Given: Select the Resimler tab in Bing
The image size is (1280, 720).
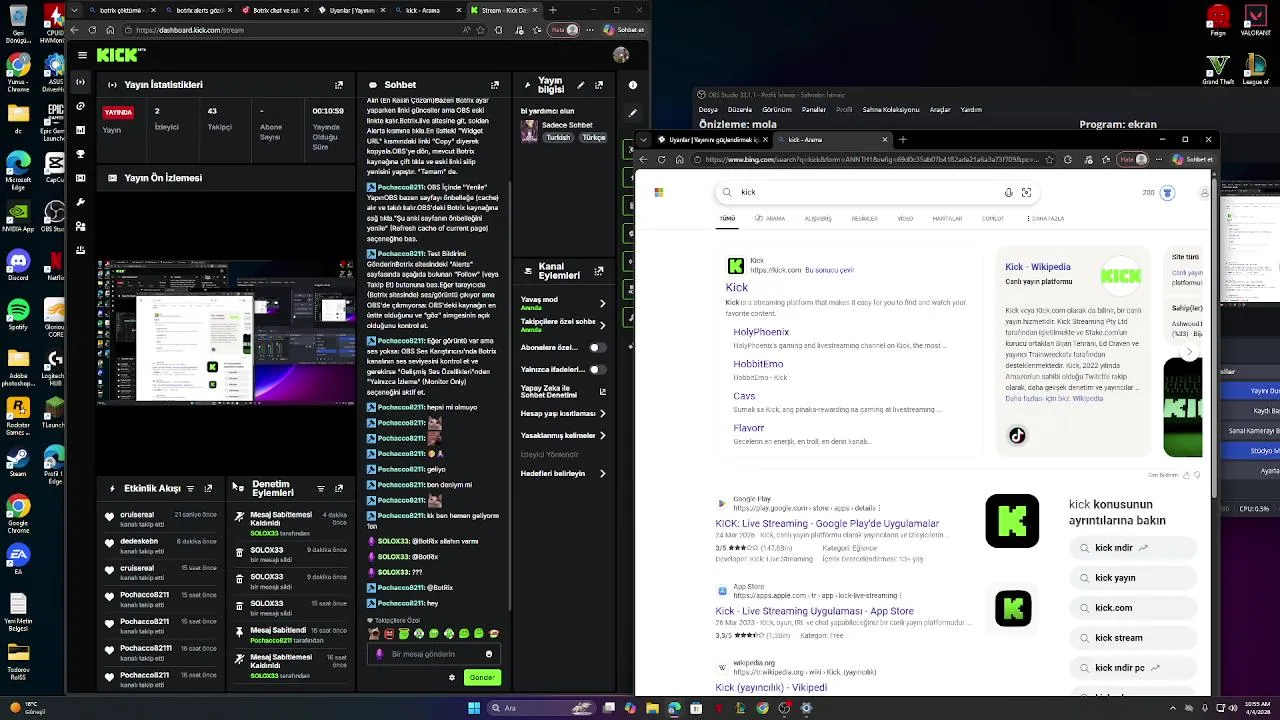Looking at the screenshot, I should point(865,218).
